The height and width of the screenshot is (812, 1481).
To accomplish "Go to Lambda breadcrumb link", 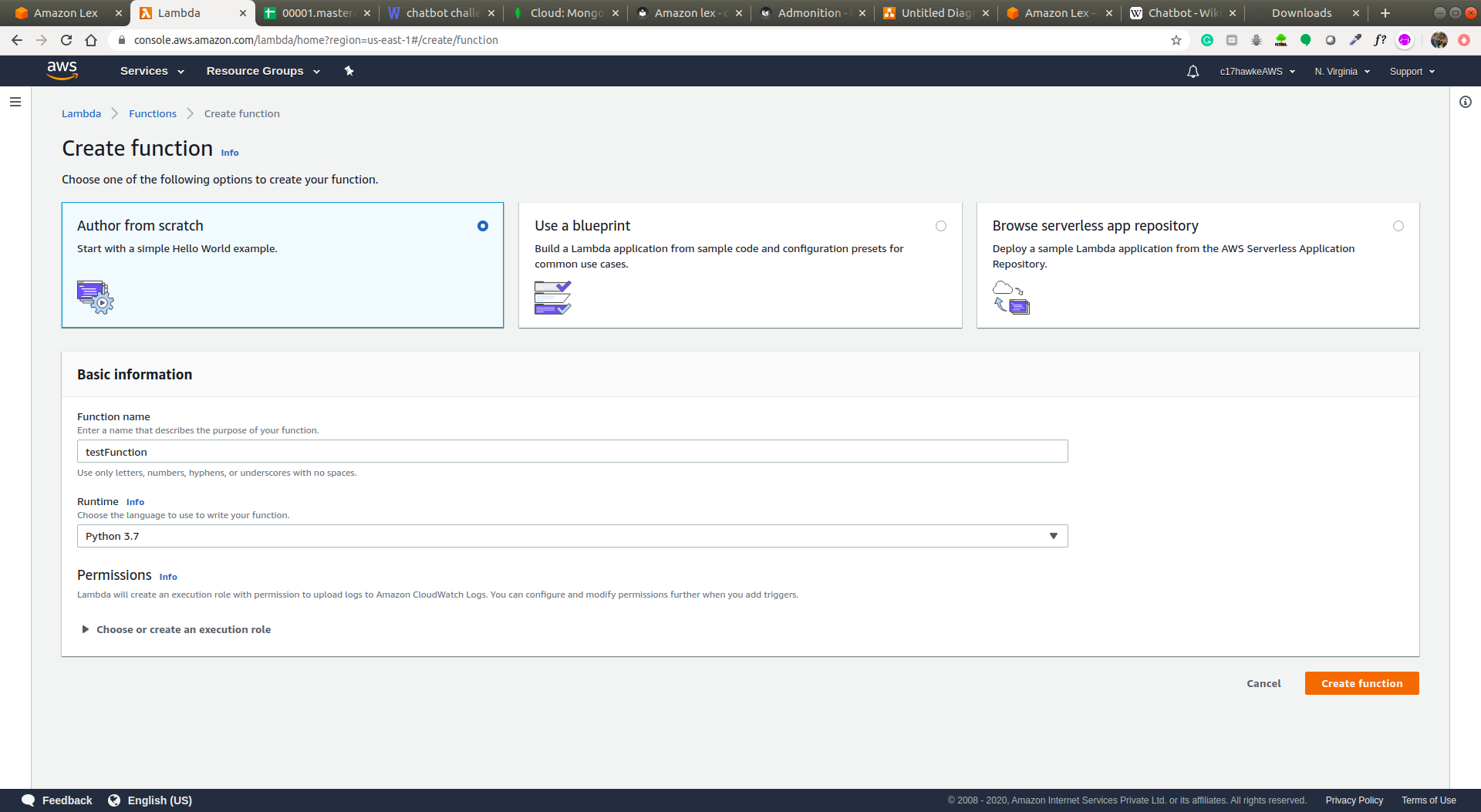I will (x=81, y=113).
